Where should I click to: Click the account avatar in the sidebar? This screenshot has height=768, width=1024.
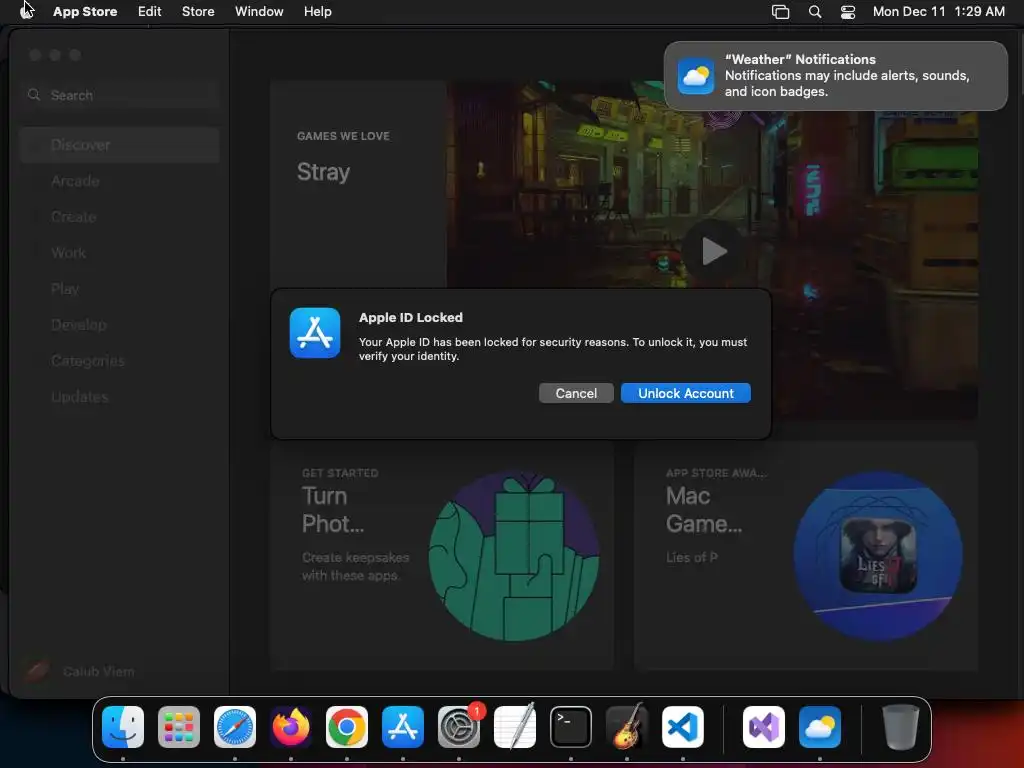[37, 671]
